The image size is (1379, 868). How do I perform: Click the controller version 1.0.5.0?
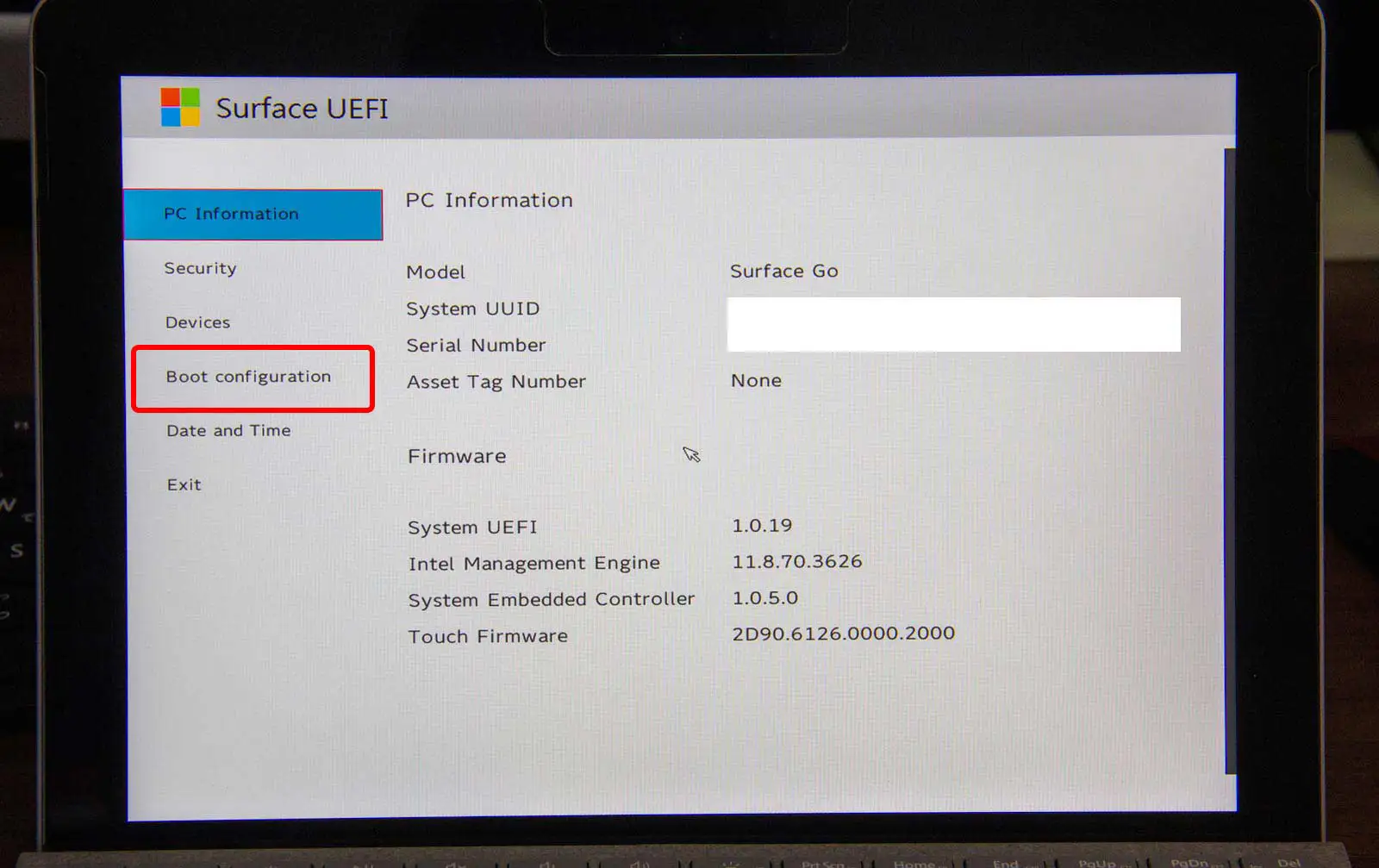coord(764,597)
